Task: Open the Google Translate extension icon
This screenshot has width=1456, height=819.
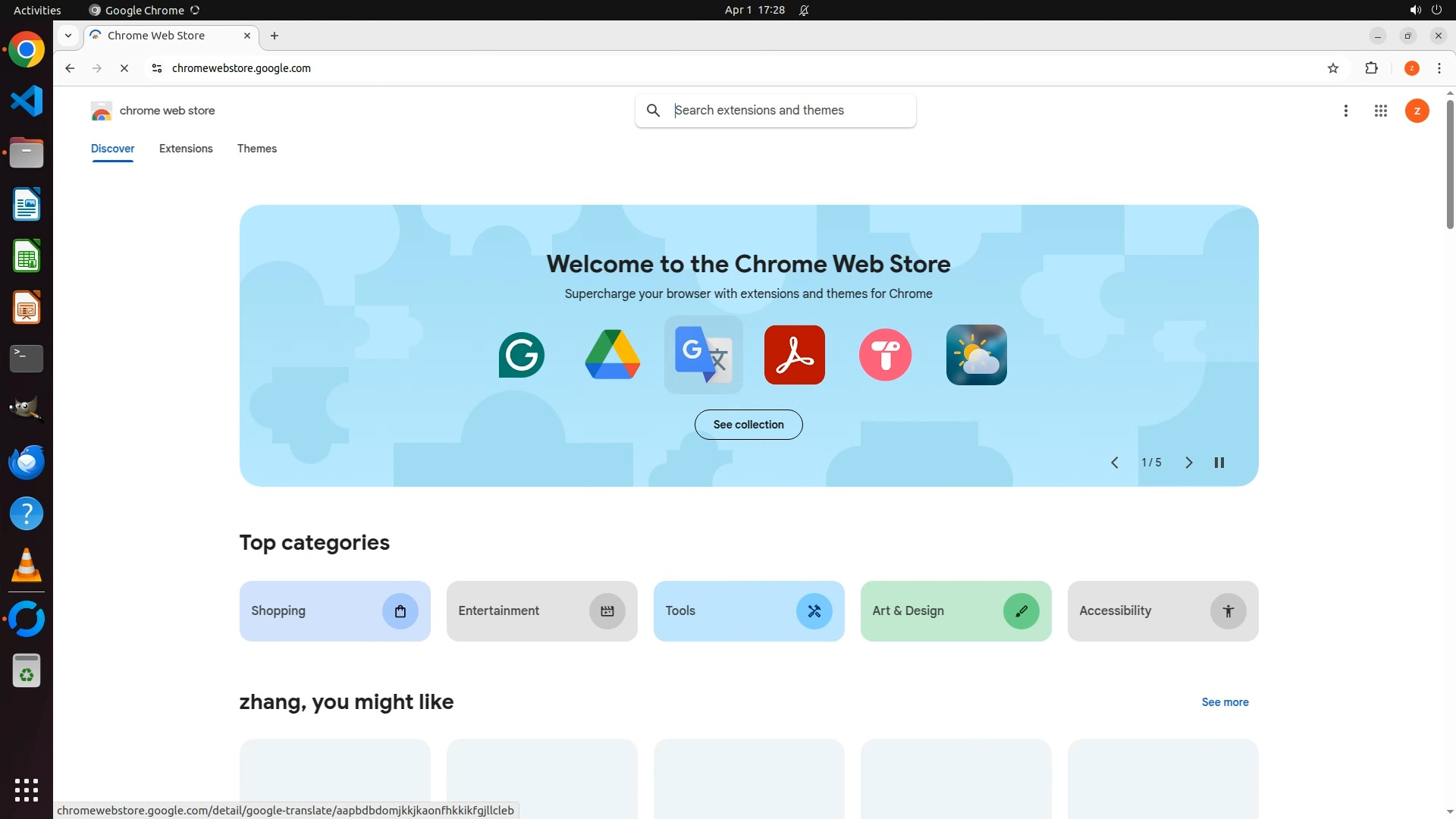Action: pyautogui.click(x=704, y=355)
